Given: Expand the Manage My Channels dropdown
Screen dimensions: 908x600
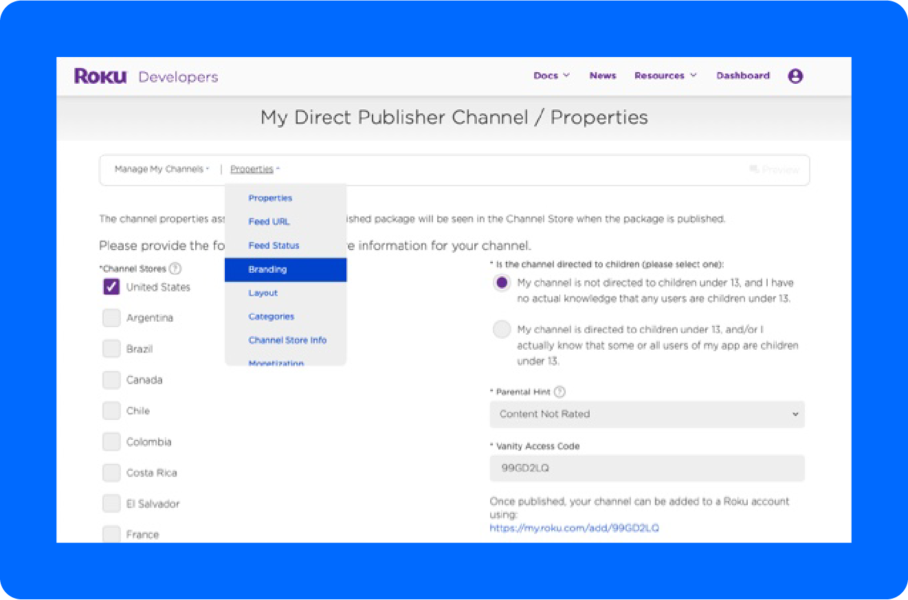Looking at the screenshot, I should tap(160, 169).
